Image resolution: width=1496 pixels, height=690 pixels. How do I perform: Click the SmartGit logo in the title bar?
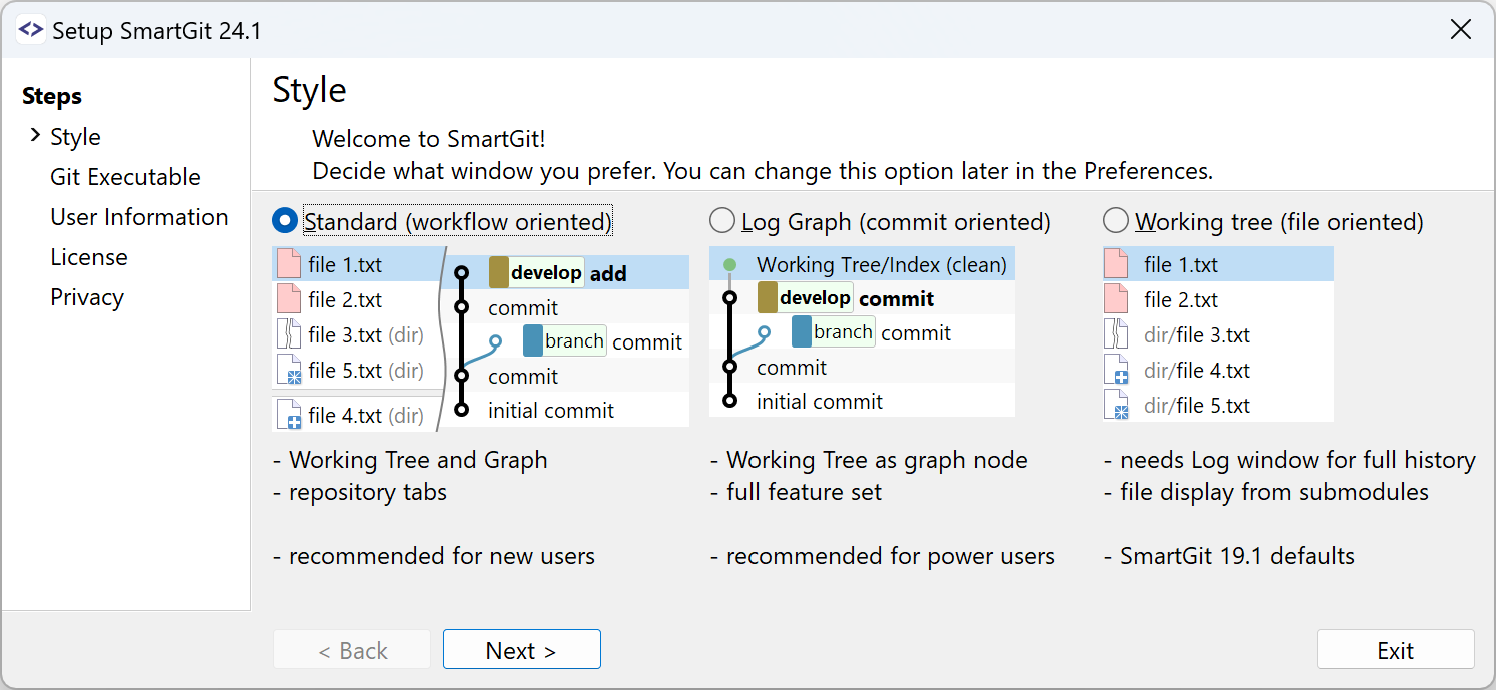(31, 29)
